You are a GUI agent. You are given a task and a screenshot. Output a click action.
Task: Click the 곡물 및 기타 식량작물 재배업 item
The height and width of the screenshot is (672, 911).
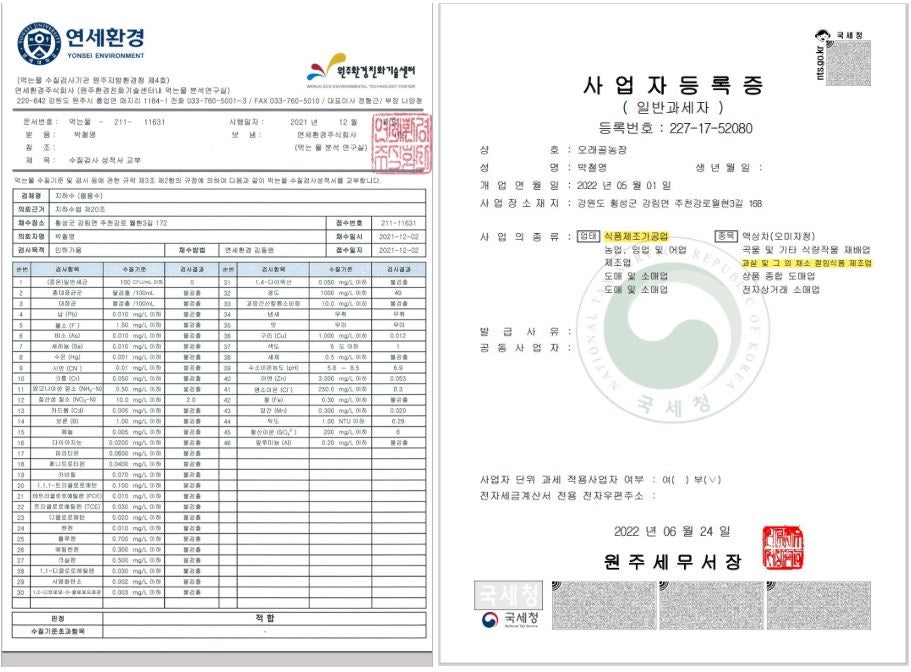click(806, 250)
